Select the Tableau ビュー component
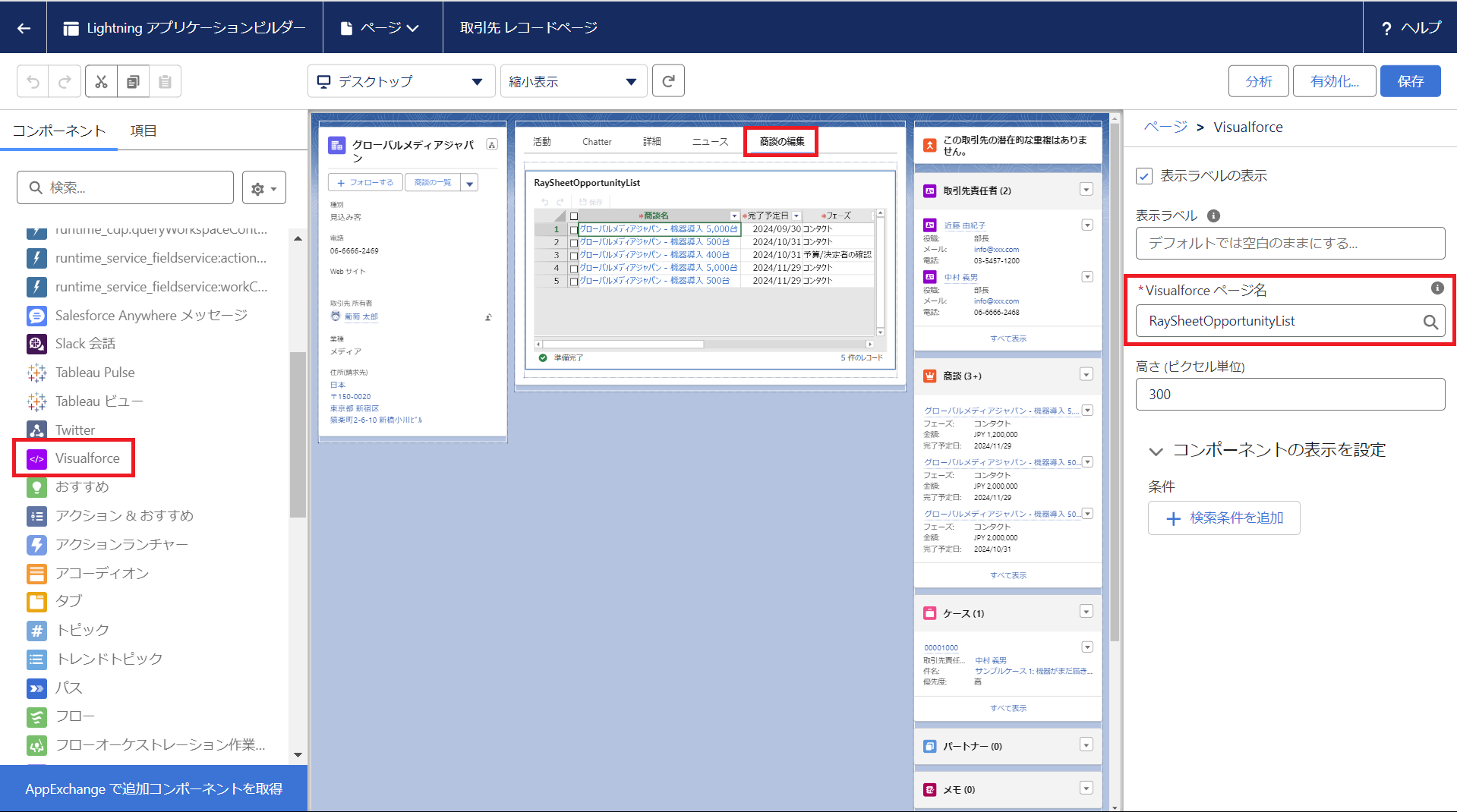Image resolution: width=1457 pixels, height=812 pixels. tap(84, 401)
